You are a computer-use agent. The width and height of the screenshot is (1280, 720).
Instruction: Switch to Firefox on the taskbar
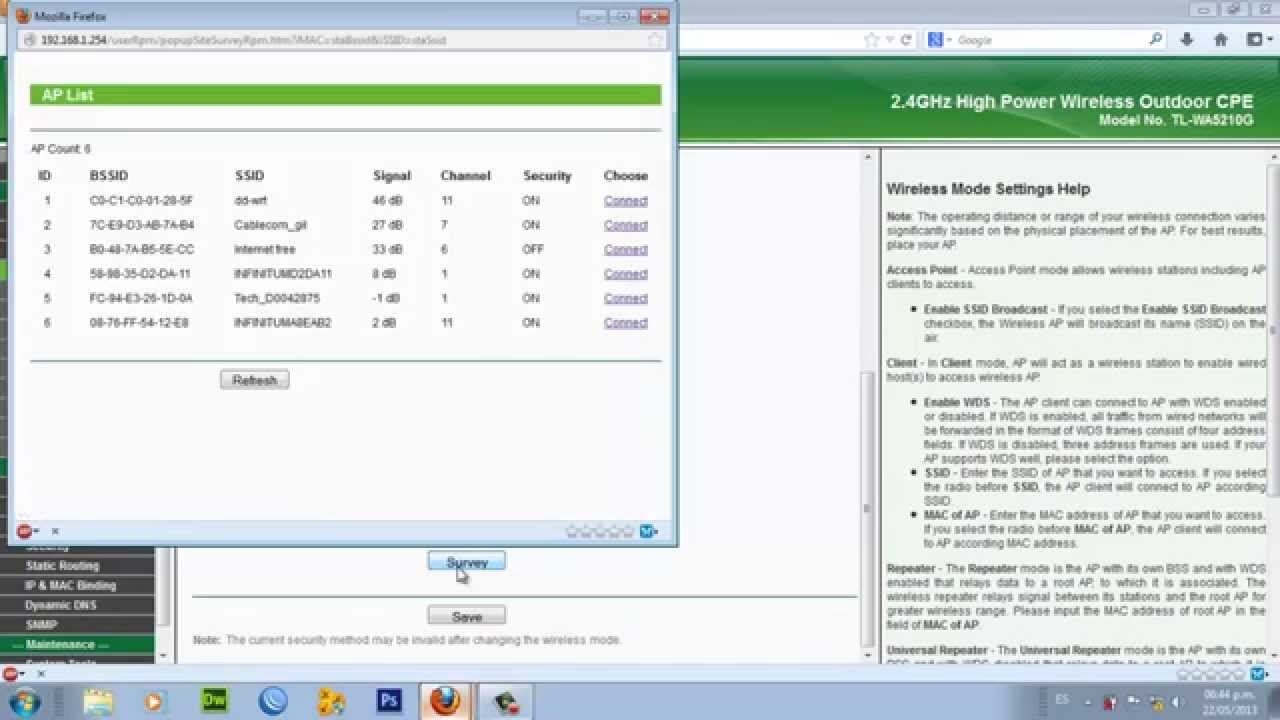tap(446, 702)
